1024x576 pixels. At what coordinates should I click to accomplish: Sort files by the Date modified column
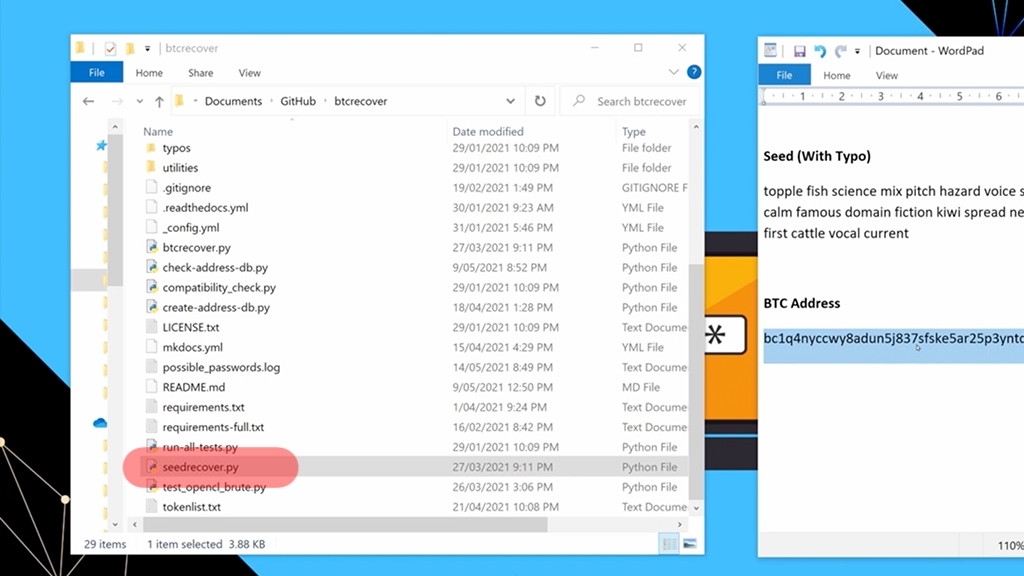(488, 131)
